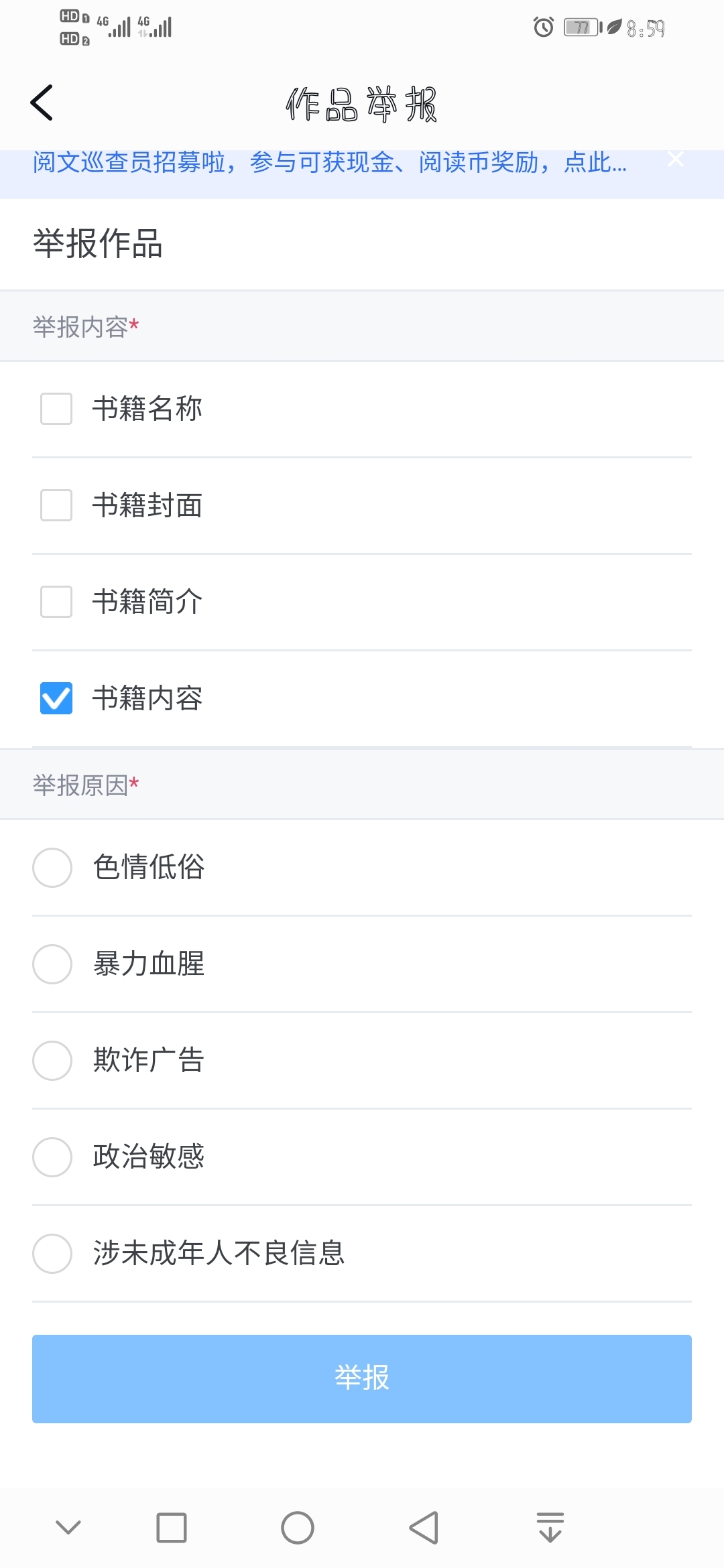Submit with the blue 举报 button

click(x=362, y=1378)
